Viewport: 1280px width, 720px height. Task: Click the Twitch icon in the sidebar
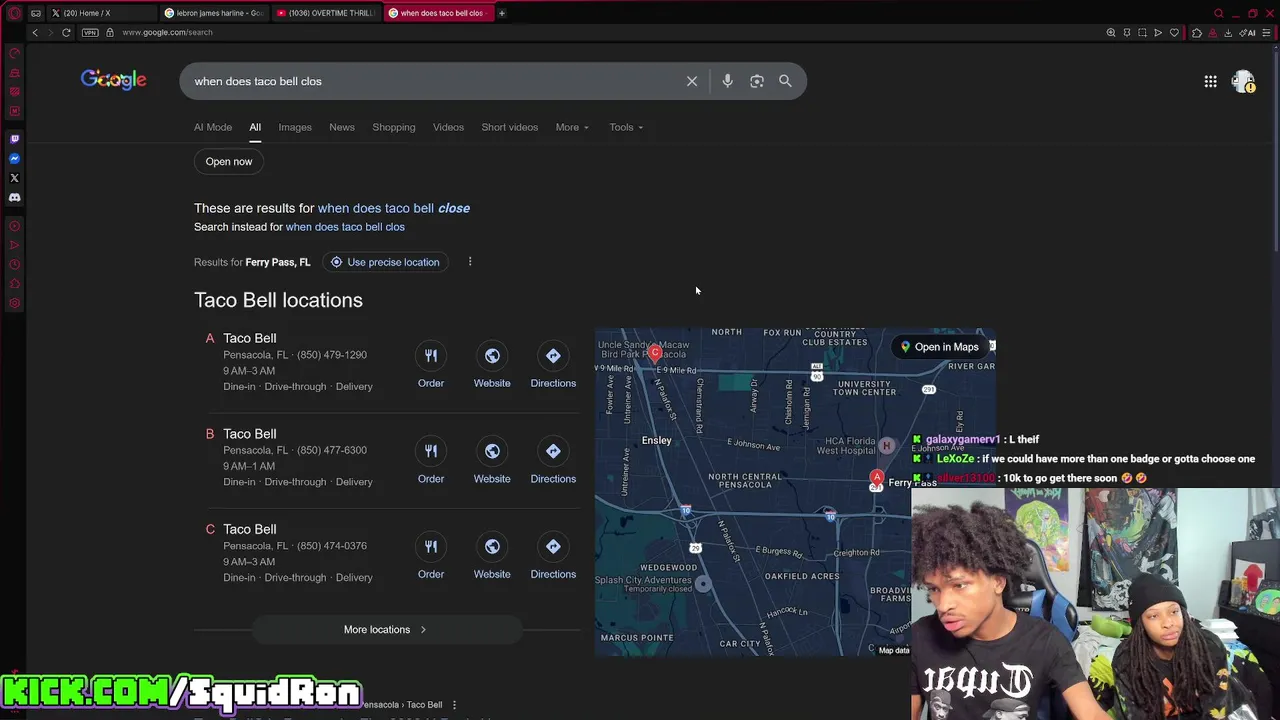click(14, 139)
